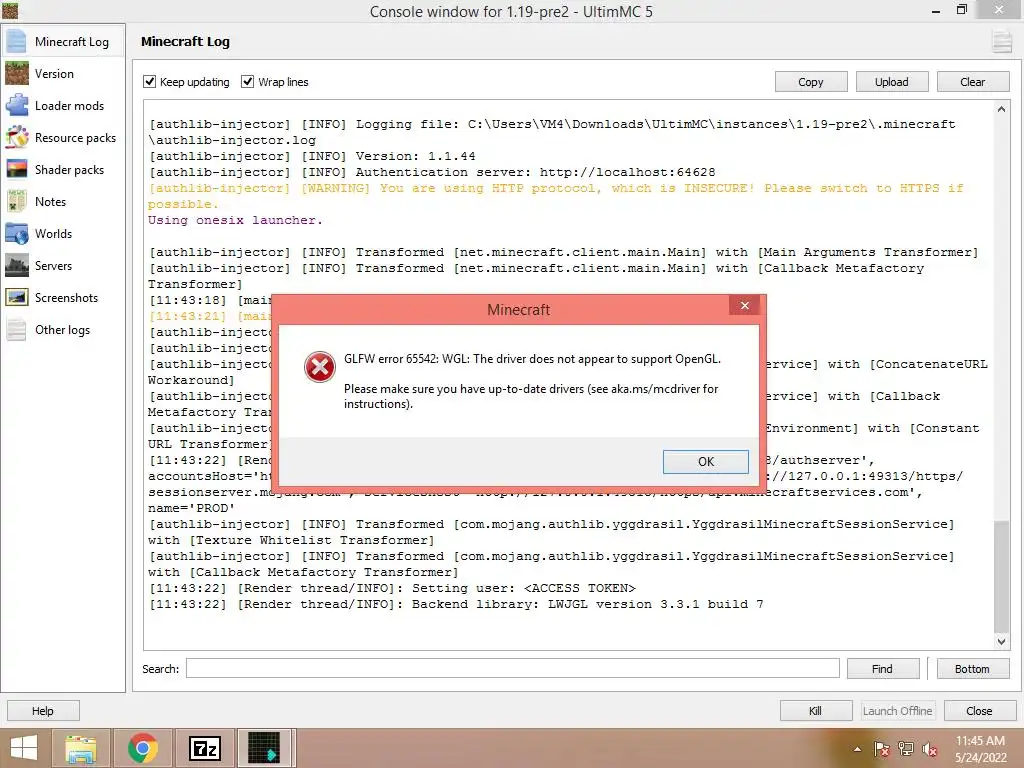The image size is (1024, 768).
Task: Click Launch Offline button
Action: pos(897,711)
